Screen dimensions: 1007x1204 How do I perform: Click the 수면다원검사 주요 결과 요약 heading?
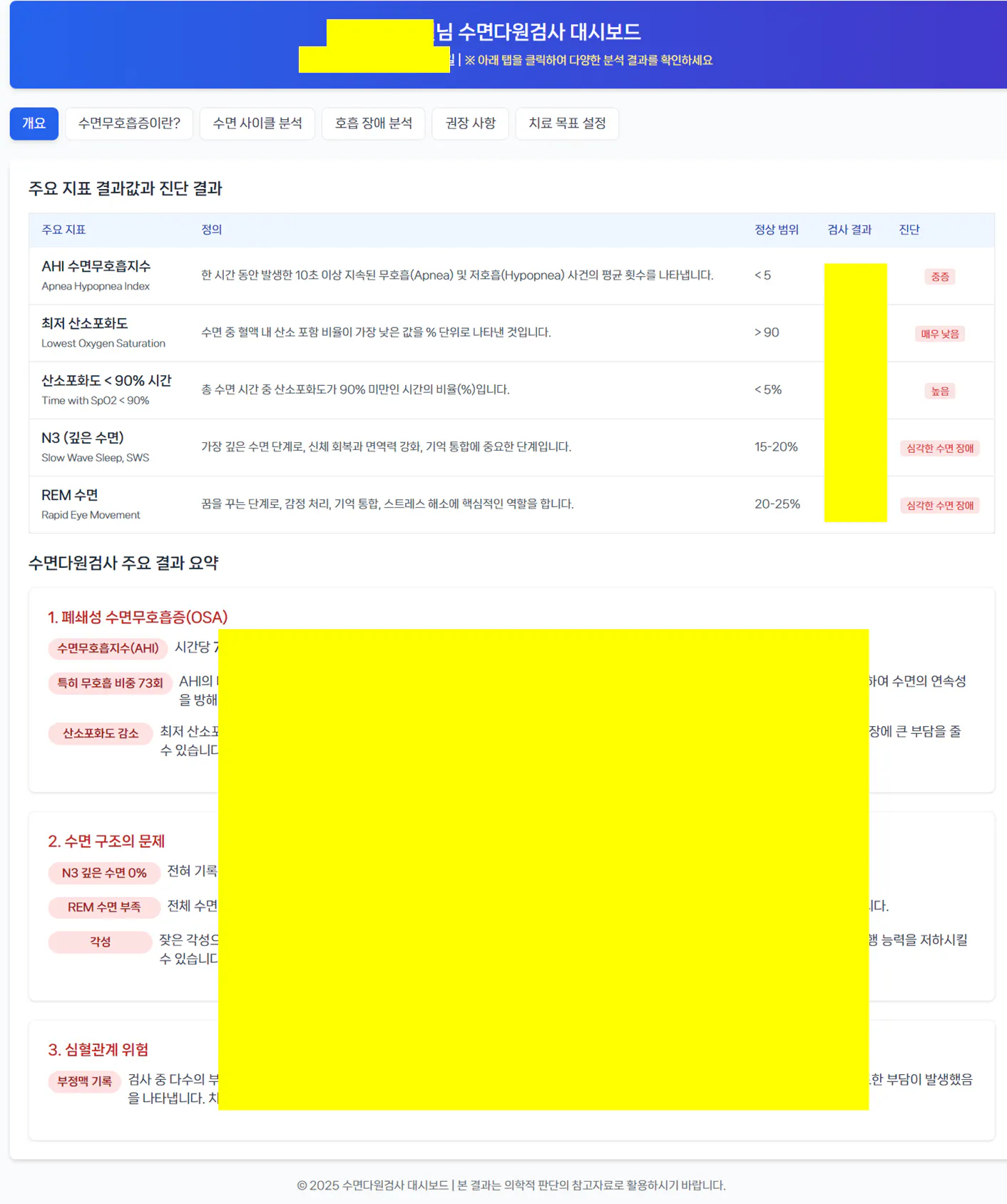pos(123,563)
